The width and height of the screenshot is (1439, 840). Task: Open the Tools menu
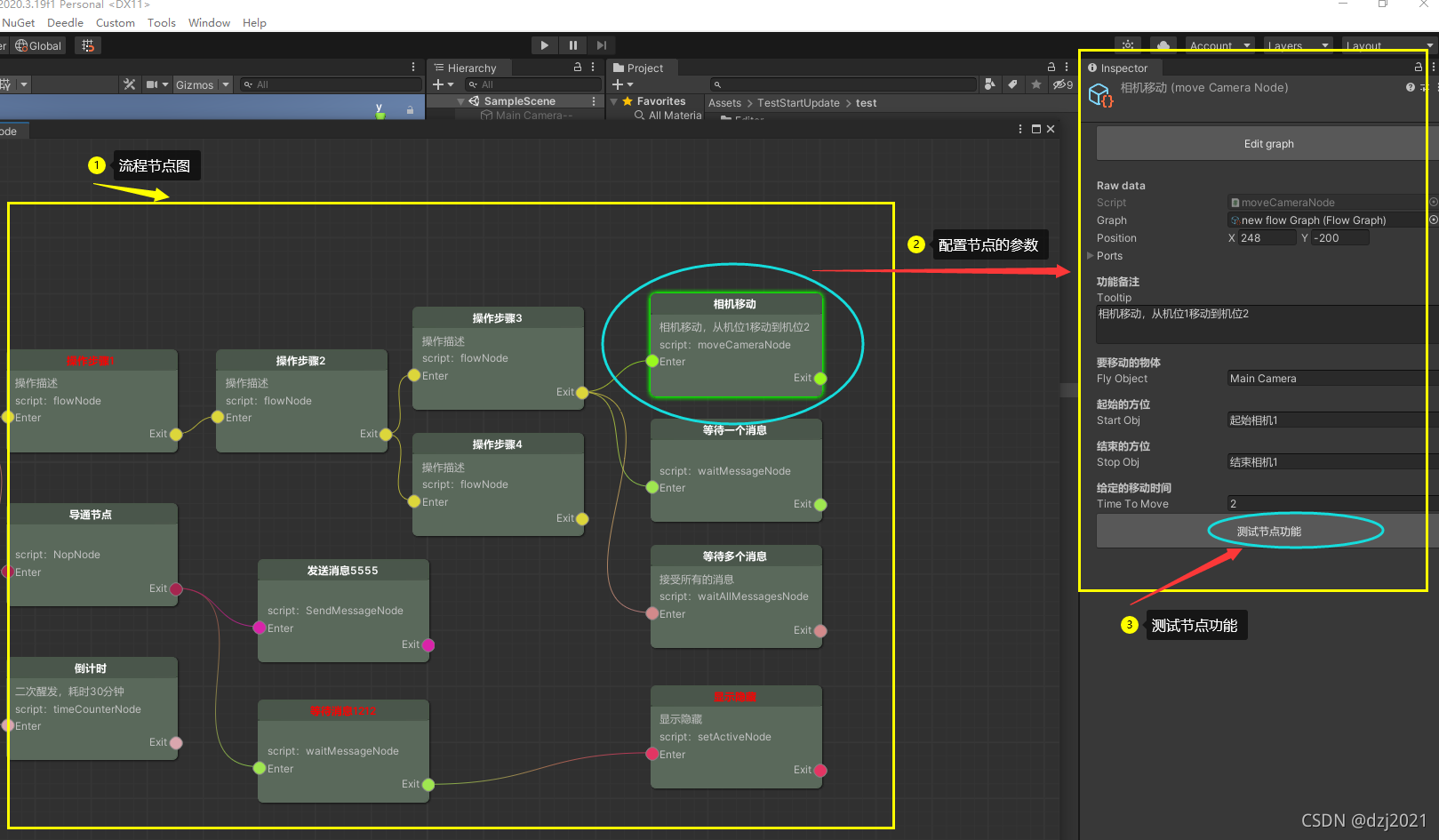(161, 22)
